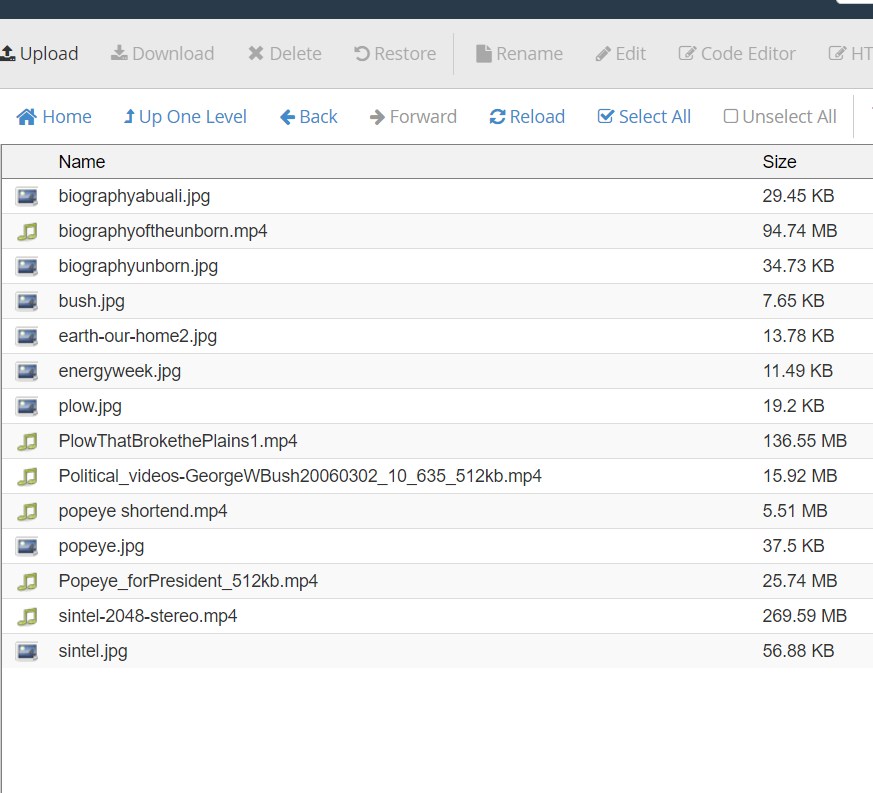Image resolution: width=873 pixels, height=793 pixels.
Task: Click the Reload refresh icon
Action: 496,116
